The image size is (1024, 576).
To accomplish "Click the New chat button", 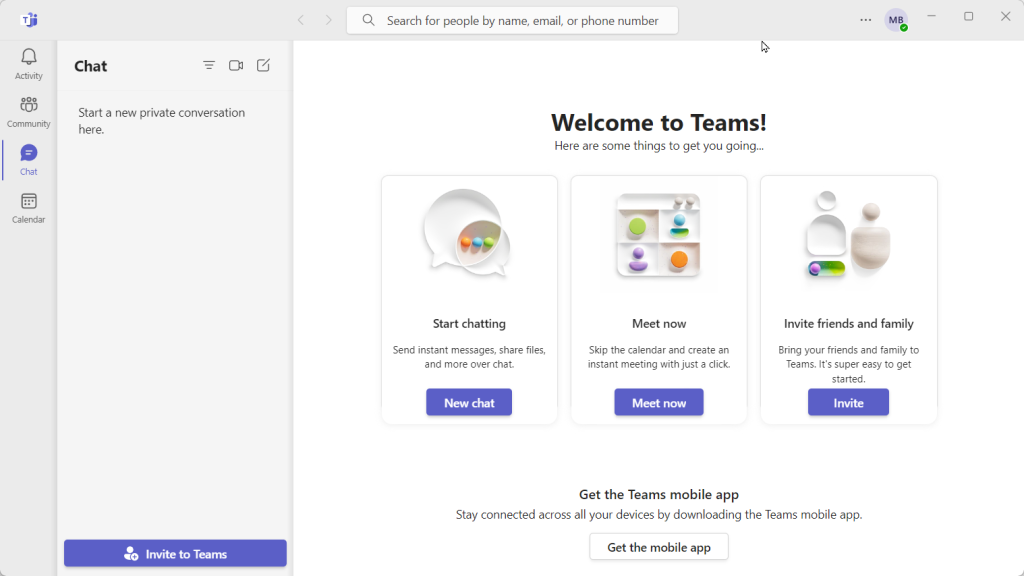I will [469, 402].
